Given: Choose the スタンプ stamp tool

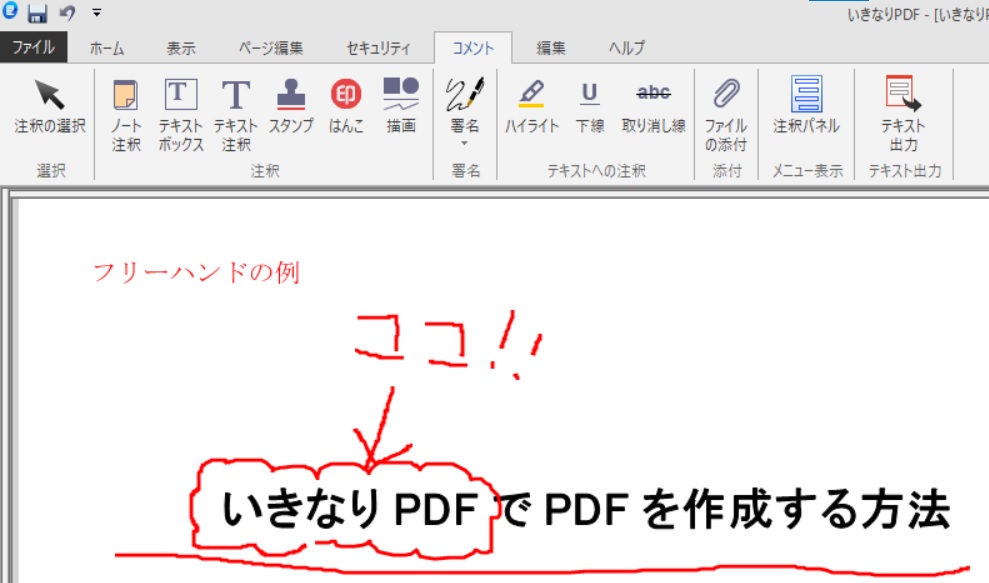Looking at the screenshot, I should click(x=291, y=105).
